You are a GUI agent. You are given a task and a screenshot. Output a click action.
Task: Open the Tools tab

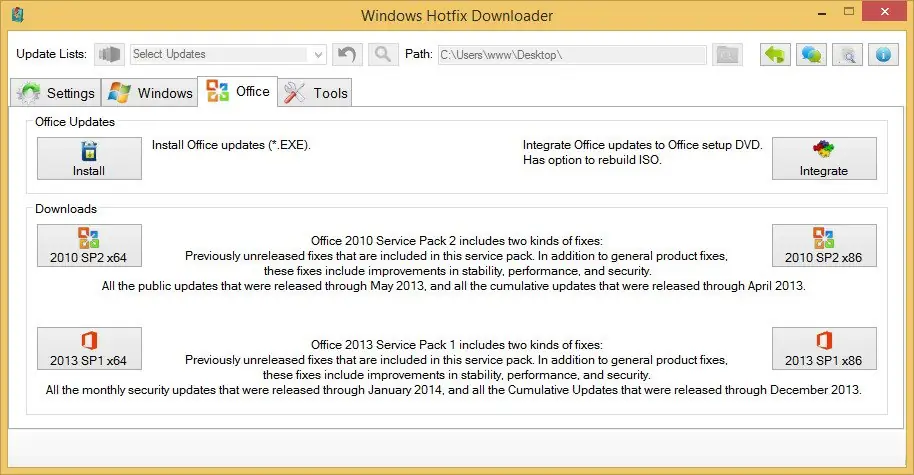pos(316,93)
